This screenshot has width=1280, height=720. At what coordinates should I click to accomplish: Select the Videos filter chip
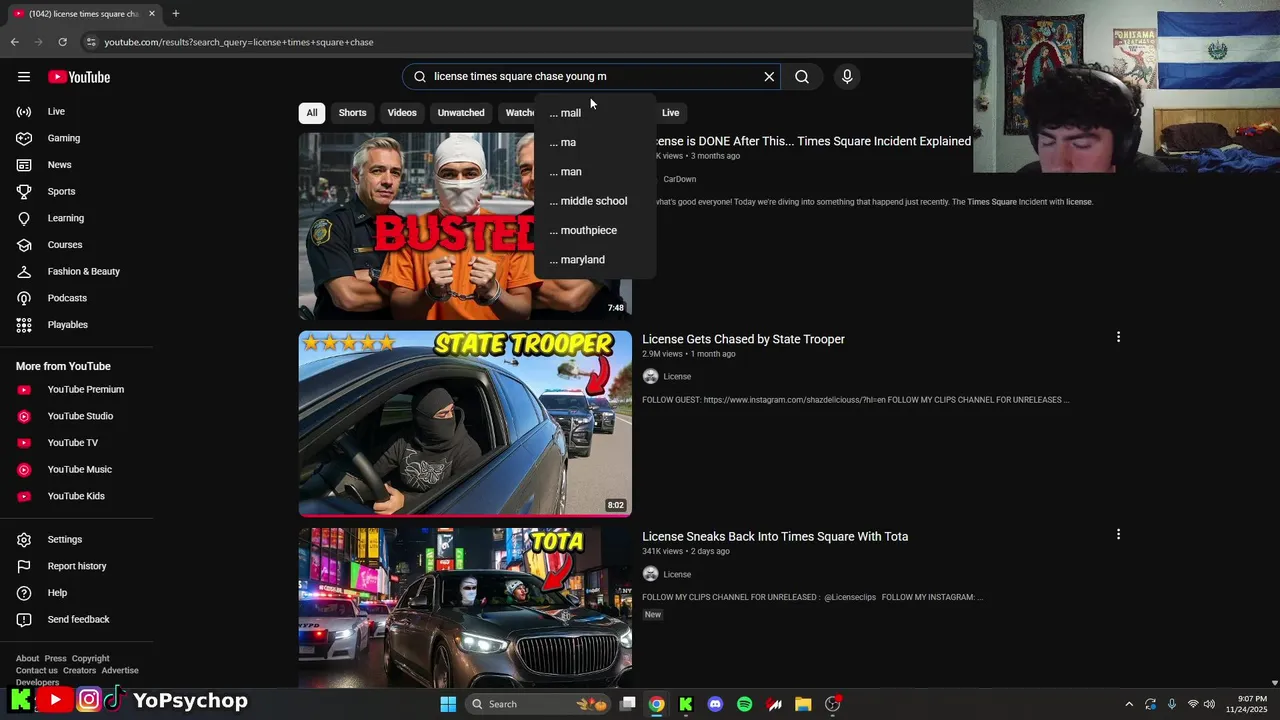(402, 113)
